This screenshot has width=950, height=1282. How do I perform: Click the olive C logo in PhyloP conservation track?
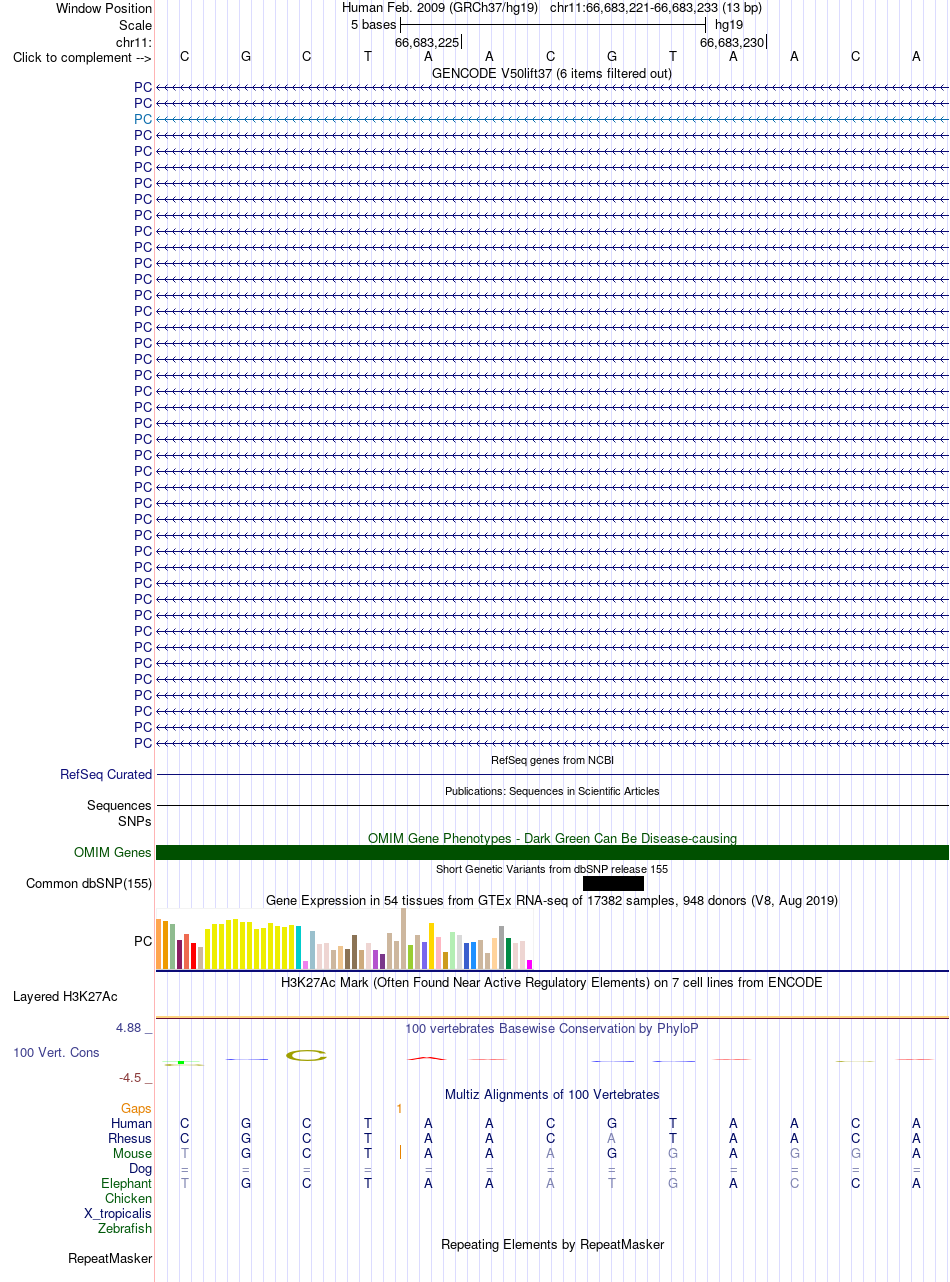coord(307,1055)
